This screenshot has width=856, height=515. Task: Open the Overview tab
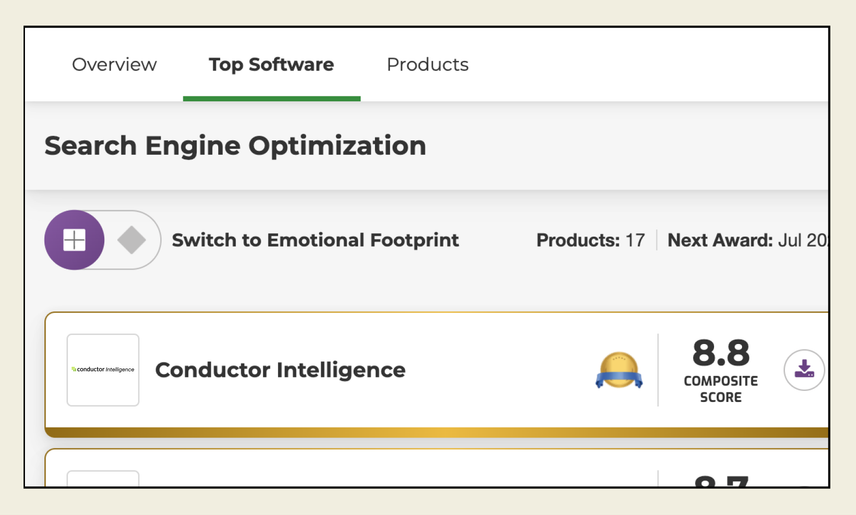pos(114,65)
